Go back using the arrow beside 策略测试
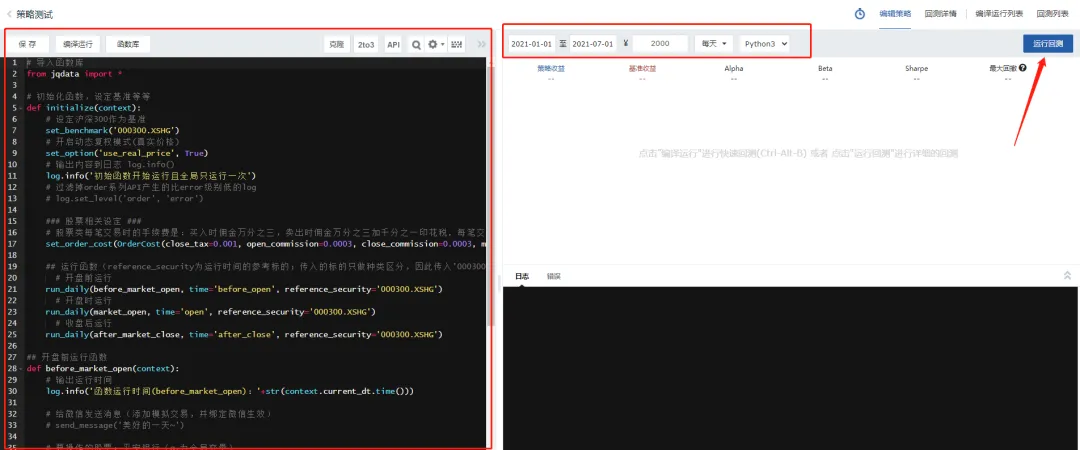The height and width of the screenshot is (450, 1080). tap(8, 14)
